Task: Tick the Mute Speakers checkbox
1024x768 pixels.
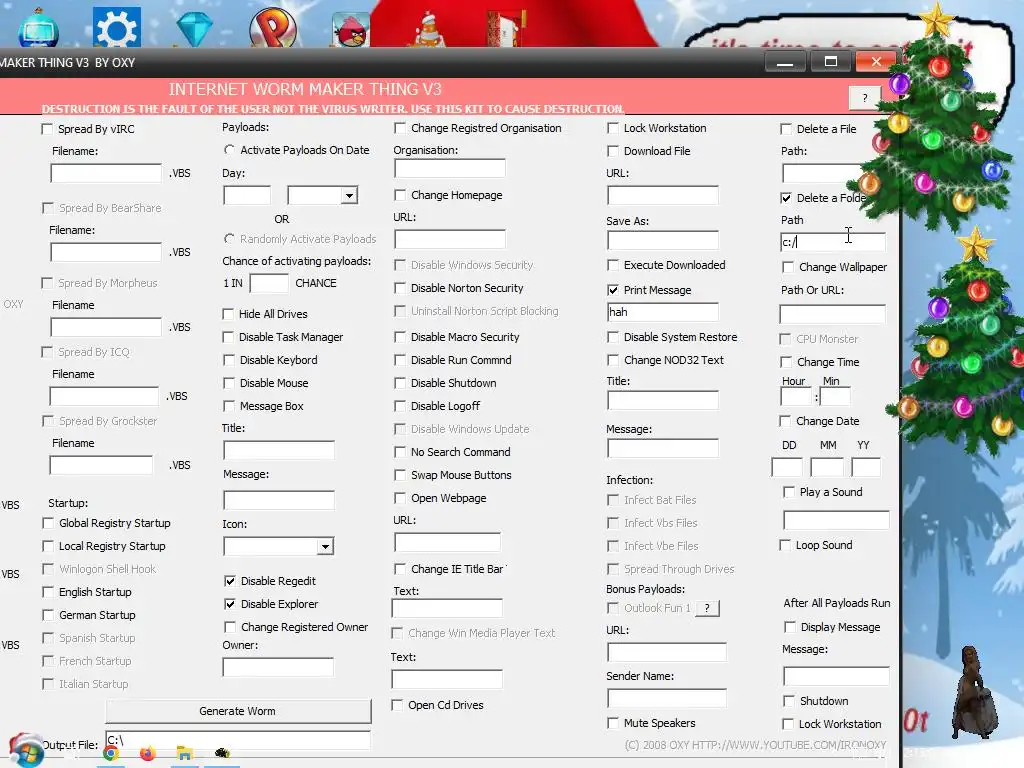Action: (x=613, y=723)
